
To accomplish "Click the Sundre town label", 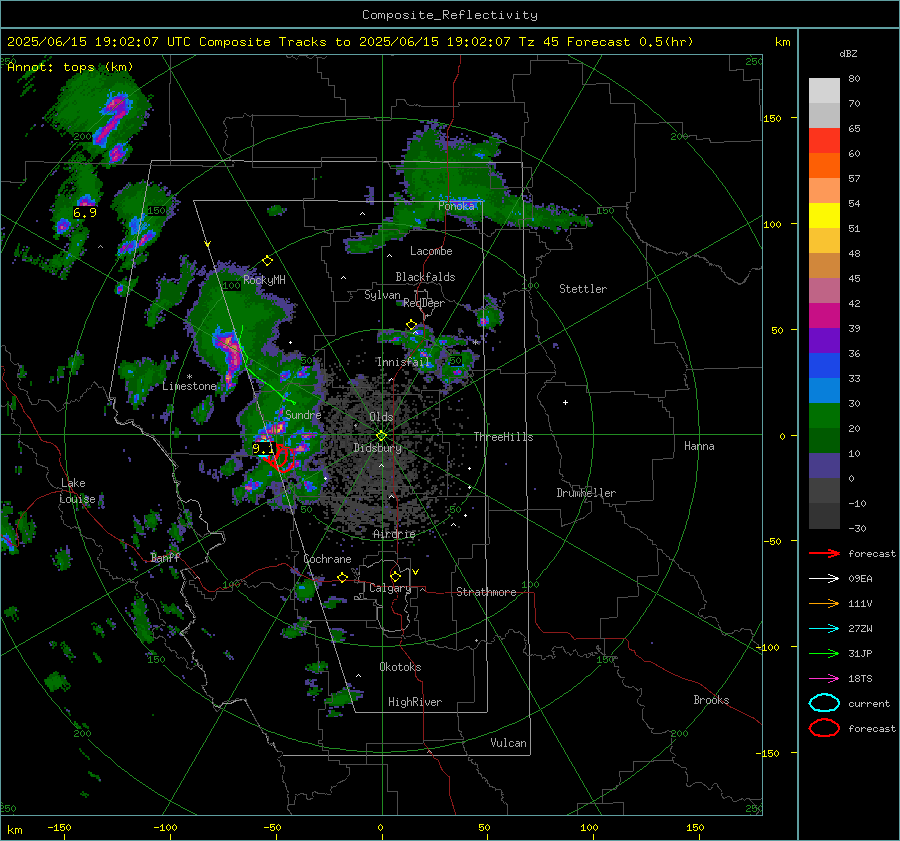I will pyautogui.click(x=303, y=414).
